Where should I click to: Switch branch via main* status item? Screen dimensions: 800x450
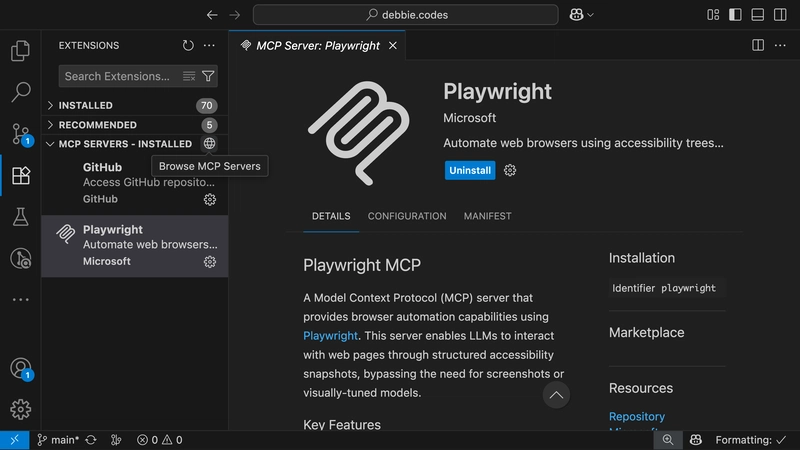click(58, 440)
